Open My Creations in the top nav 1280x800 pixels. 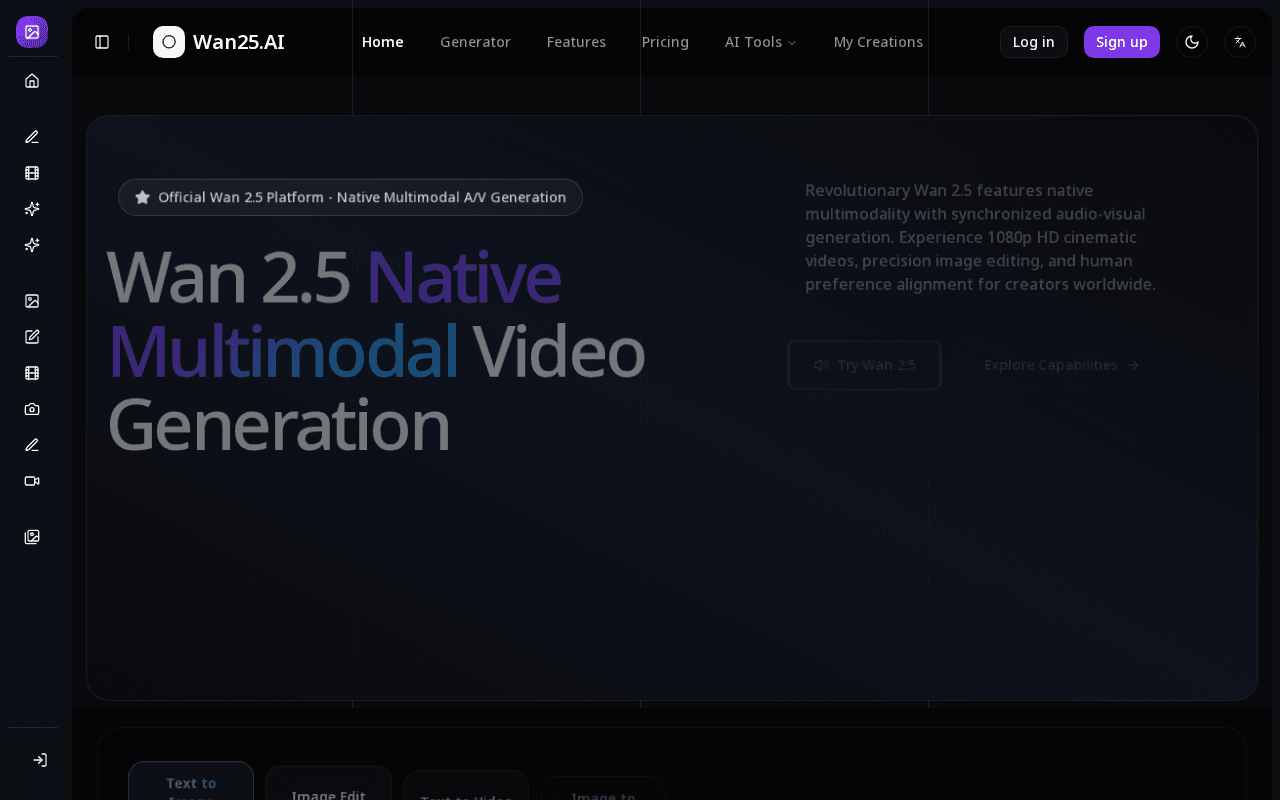878,42
